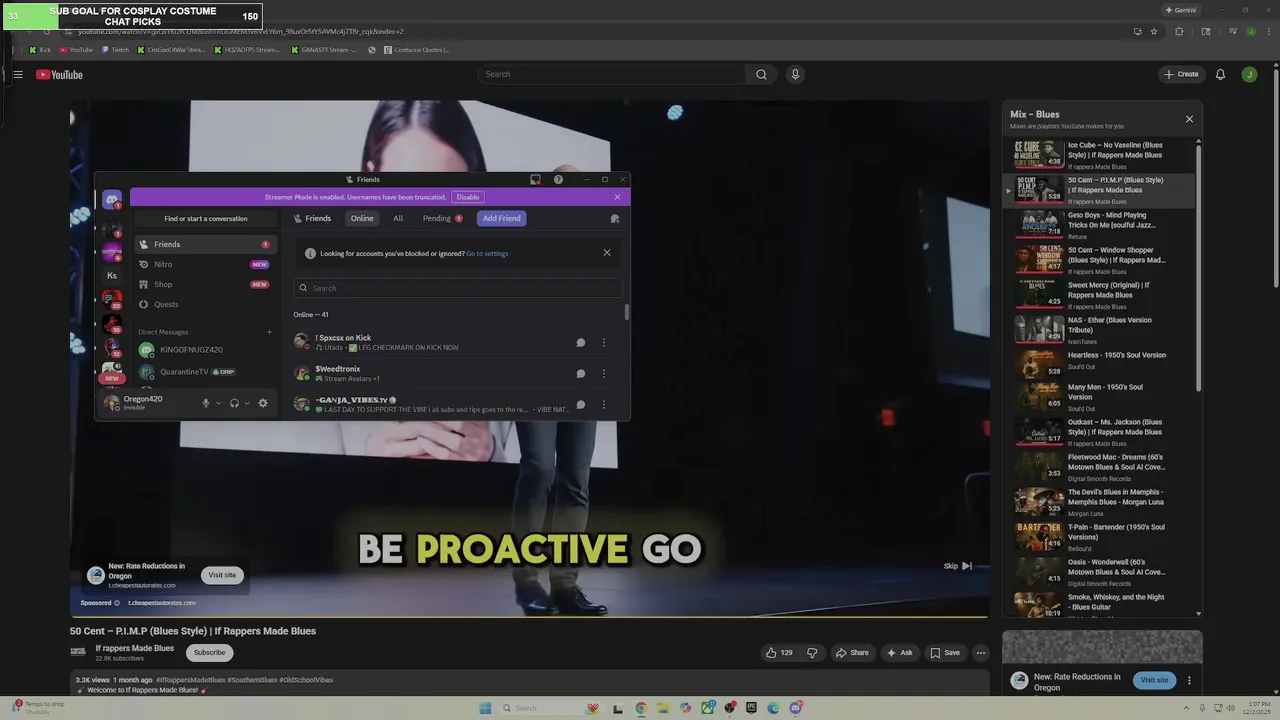The width and height of the screenshot is (1280, 720).
Task: Open the YouTube account avatar menu
Action: tap(1249, 74)
